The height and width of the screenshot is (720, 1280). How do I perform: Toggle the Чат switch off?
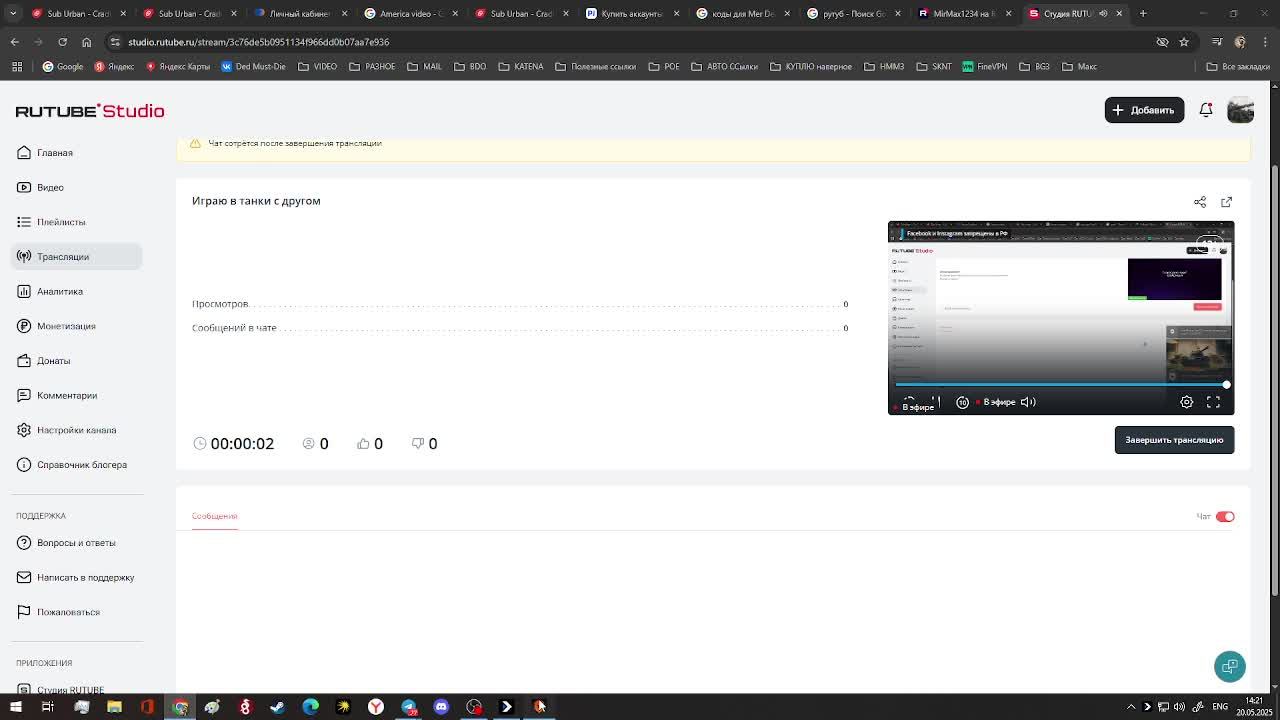(1225, 517)
